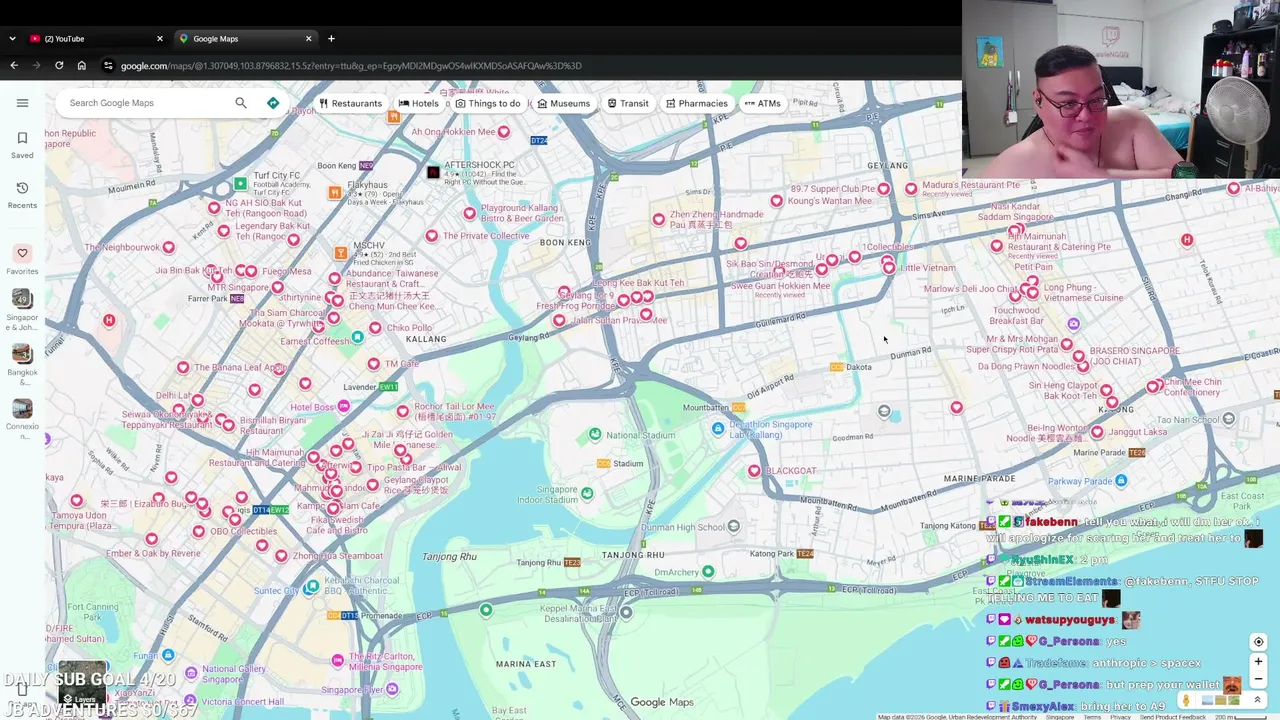Select the Ah Ong Hokkien Mee pin
The width and height of the screenshot is (1280, 720).
[504, 132]
